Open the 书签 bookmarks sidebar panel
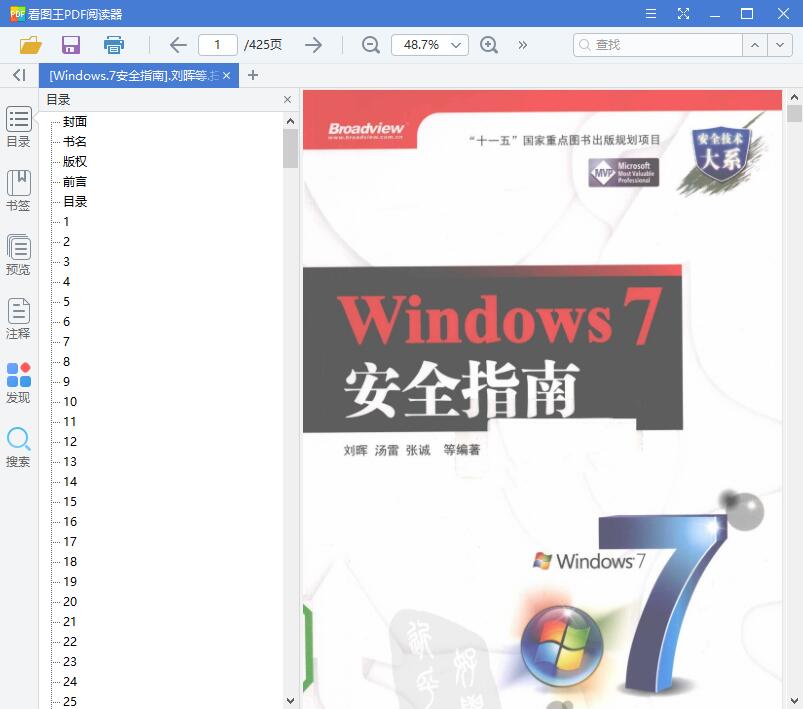 18,191
